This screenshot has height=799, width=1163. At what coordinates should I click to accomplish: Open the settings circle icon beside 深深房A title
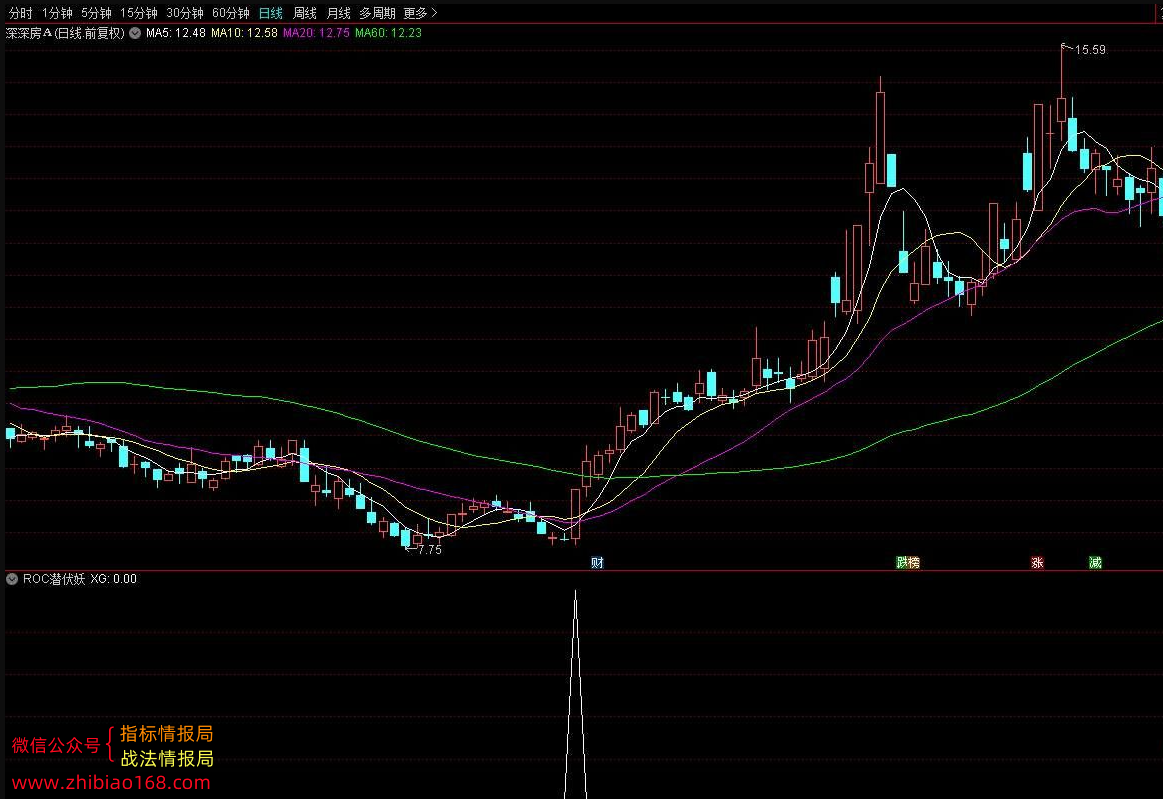[135, 33]
